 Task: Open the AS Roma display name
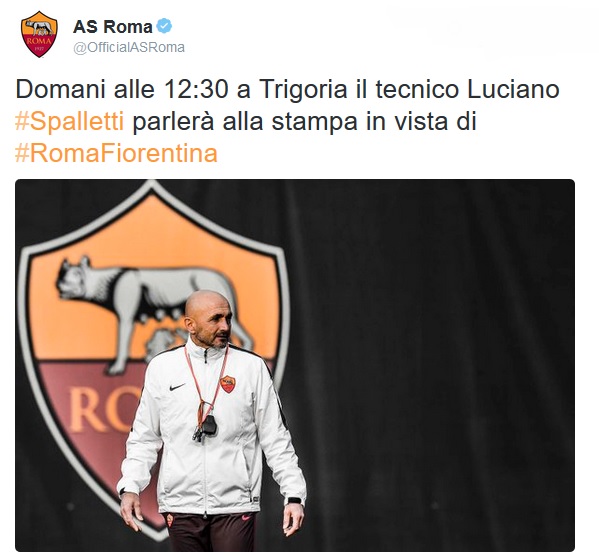pyautogui.click(x=113, y=27)
